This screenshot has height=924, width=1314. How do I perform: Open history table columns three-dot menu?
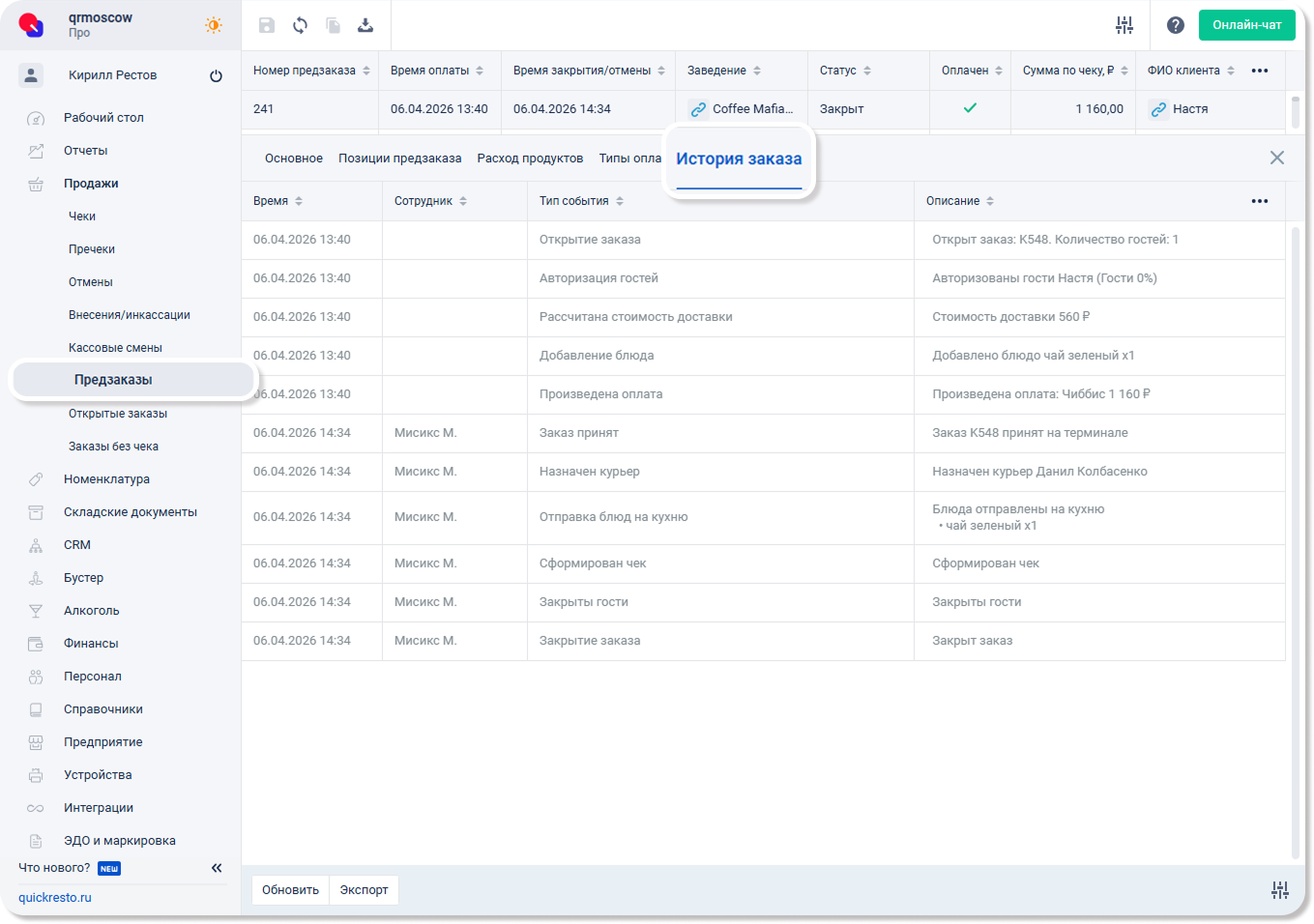pyautogui.click(x=1259, y=201)
